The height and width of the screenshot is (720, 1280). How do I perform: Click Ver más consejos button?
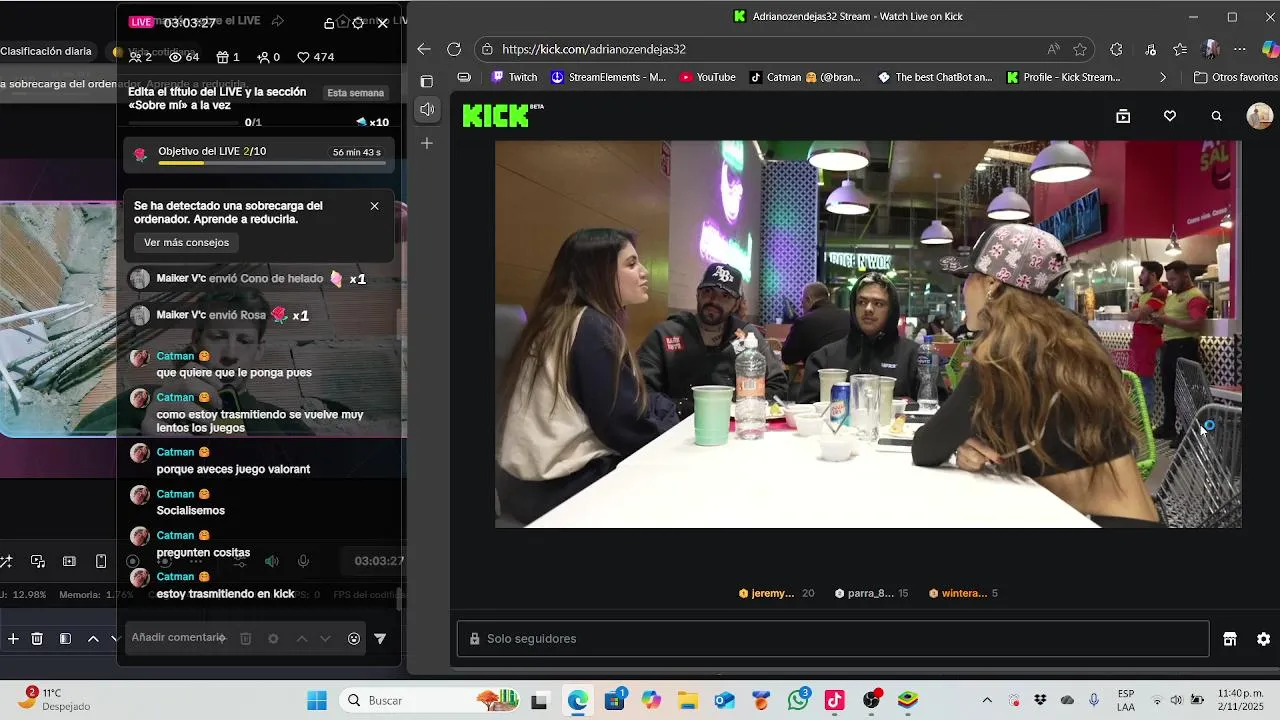(186, 242)
